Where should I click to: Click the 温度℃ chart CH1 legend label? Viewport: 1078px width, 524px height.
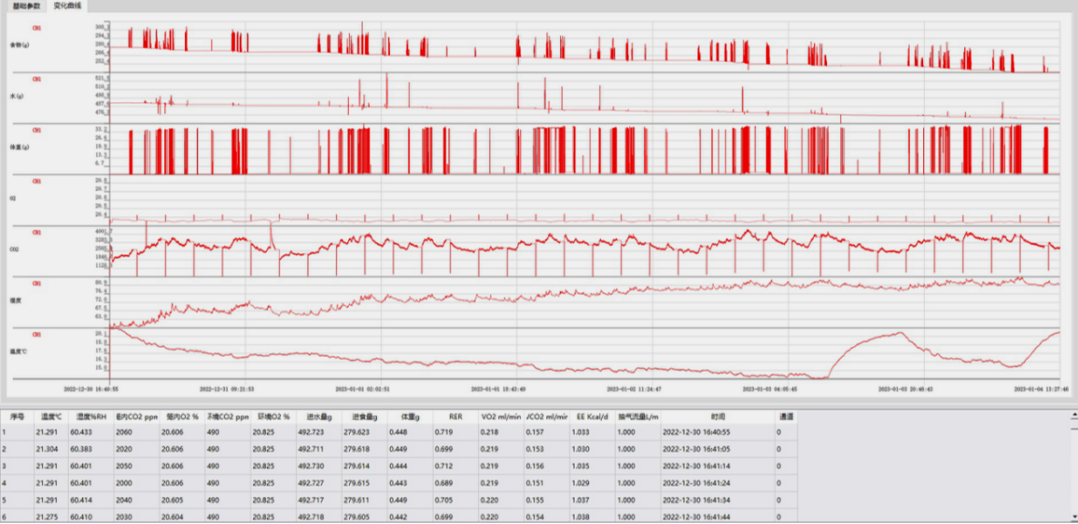[x=37, y=334]
